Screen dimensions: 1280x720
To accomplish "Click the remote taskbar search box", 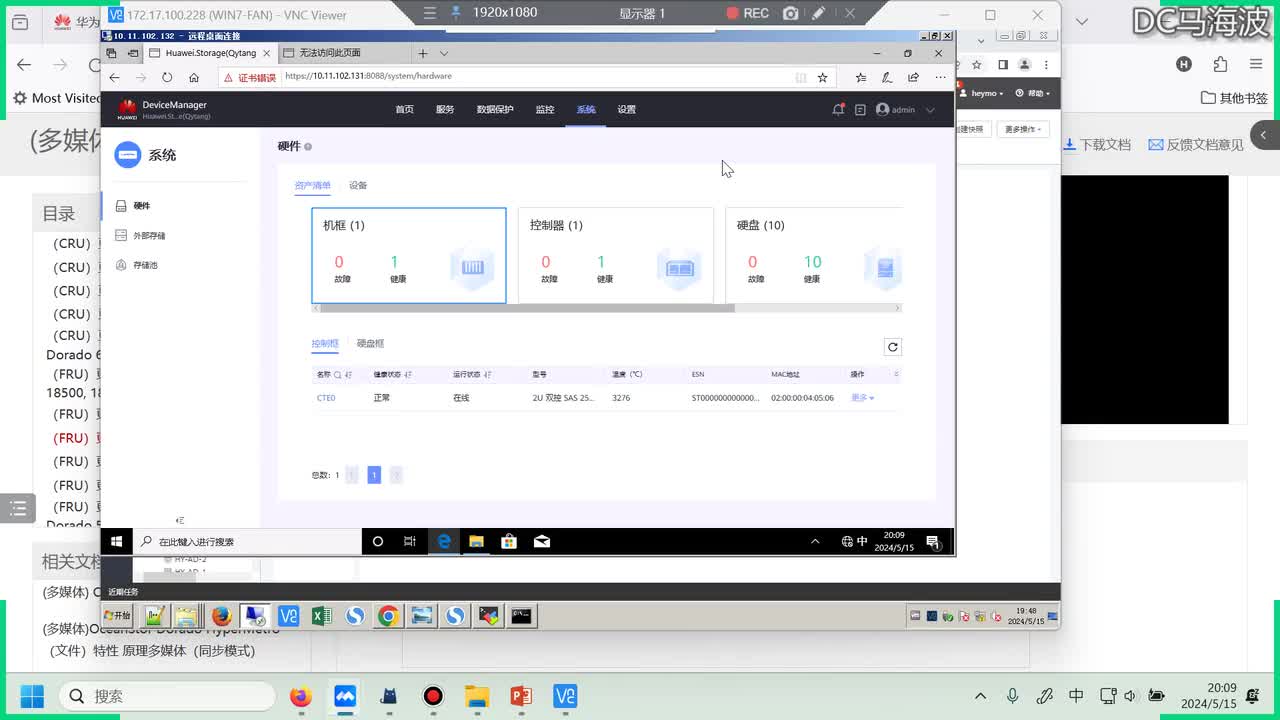I will [x=246, y=541].
